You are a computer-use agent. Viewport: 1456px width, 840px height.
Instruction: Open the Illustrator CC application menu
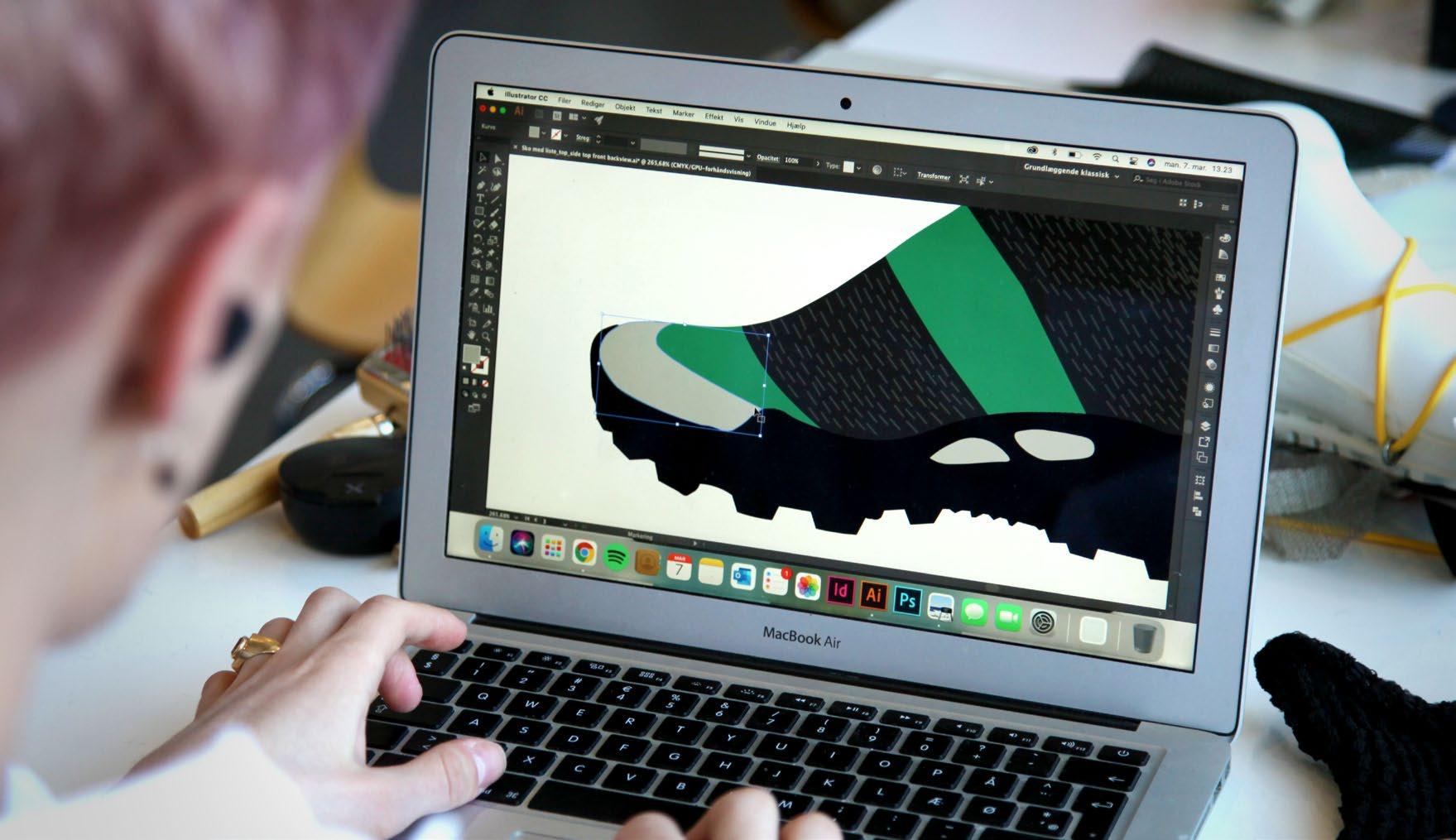526,97
